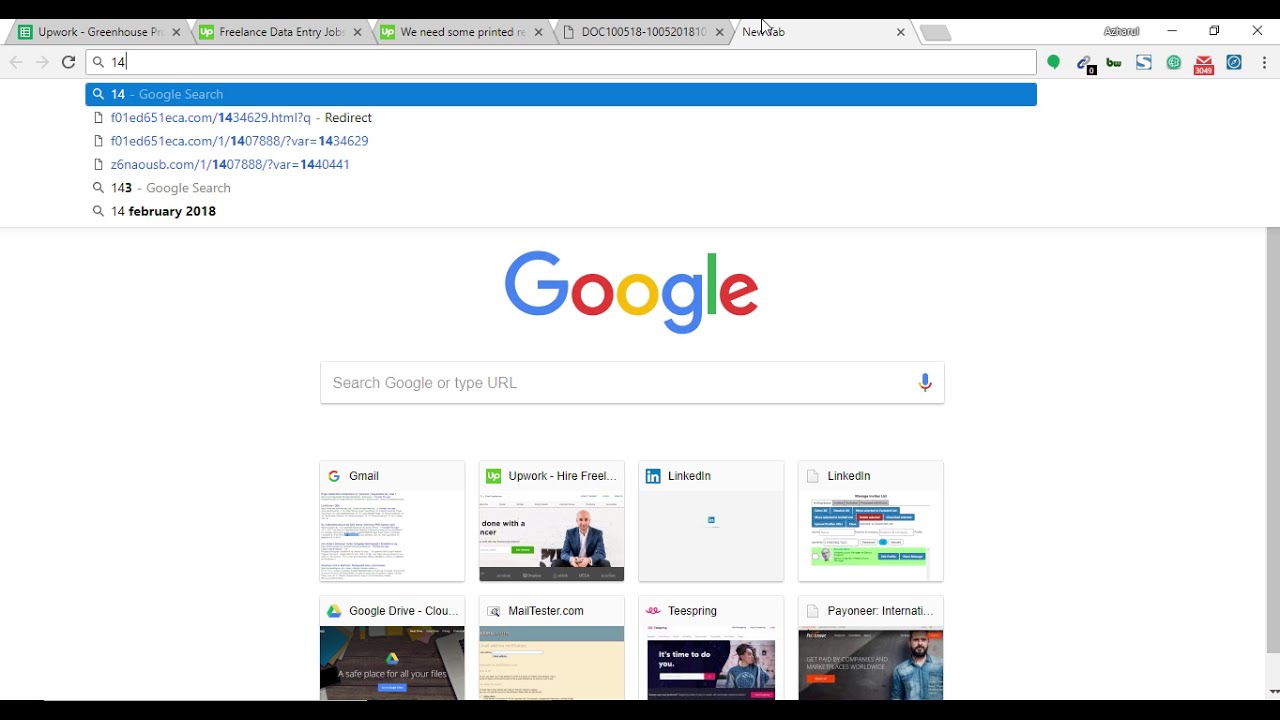Image resolution: width=1280 pixels, height=720 pixels.
Task: Go back using the browser back arrow
Action: point(16,62)
